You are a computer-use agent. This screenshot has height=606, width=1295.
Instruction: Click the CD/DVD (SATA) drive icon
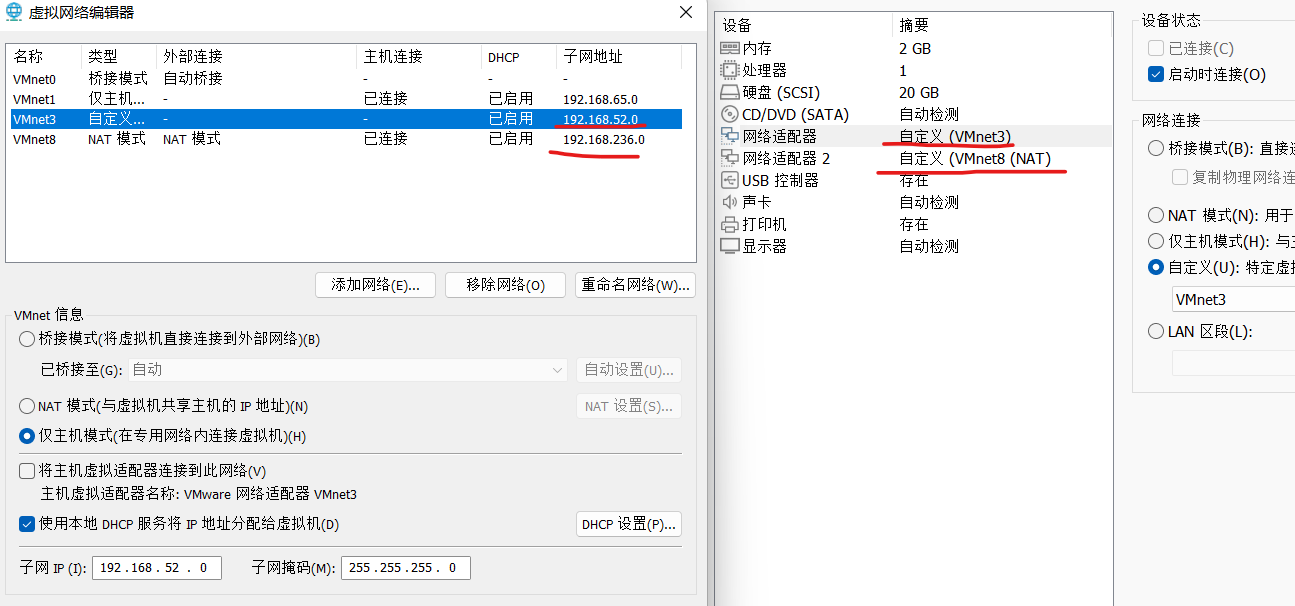pyautogui.click(x=729, y=114)
